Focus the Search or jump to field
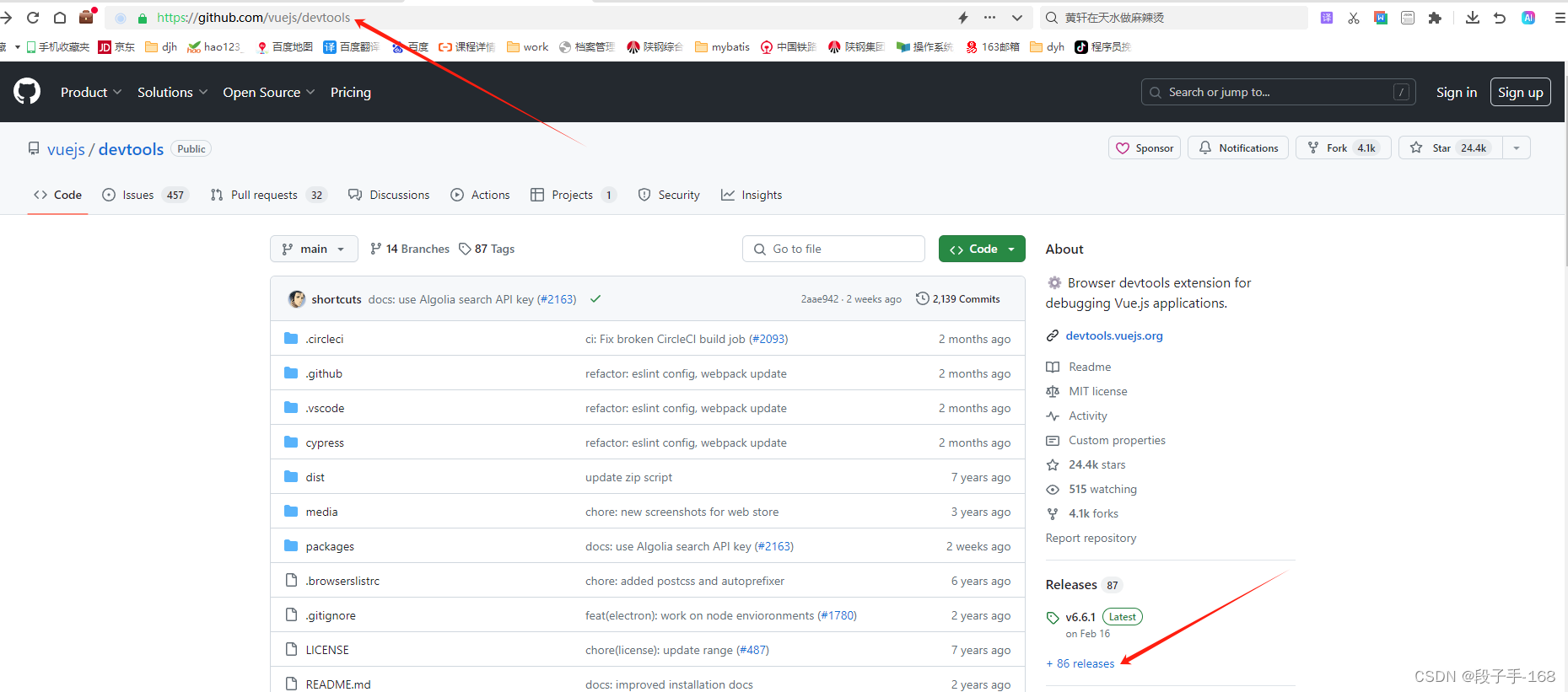 [1278, 92]
